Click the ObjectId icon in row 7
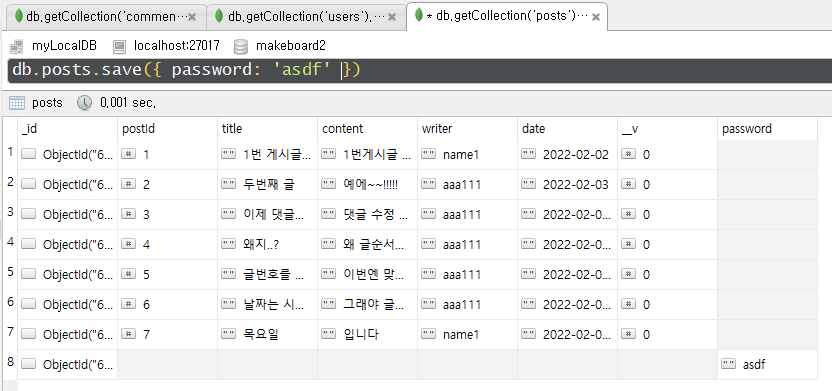 point(29,334)
